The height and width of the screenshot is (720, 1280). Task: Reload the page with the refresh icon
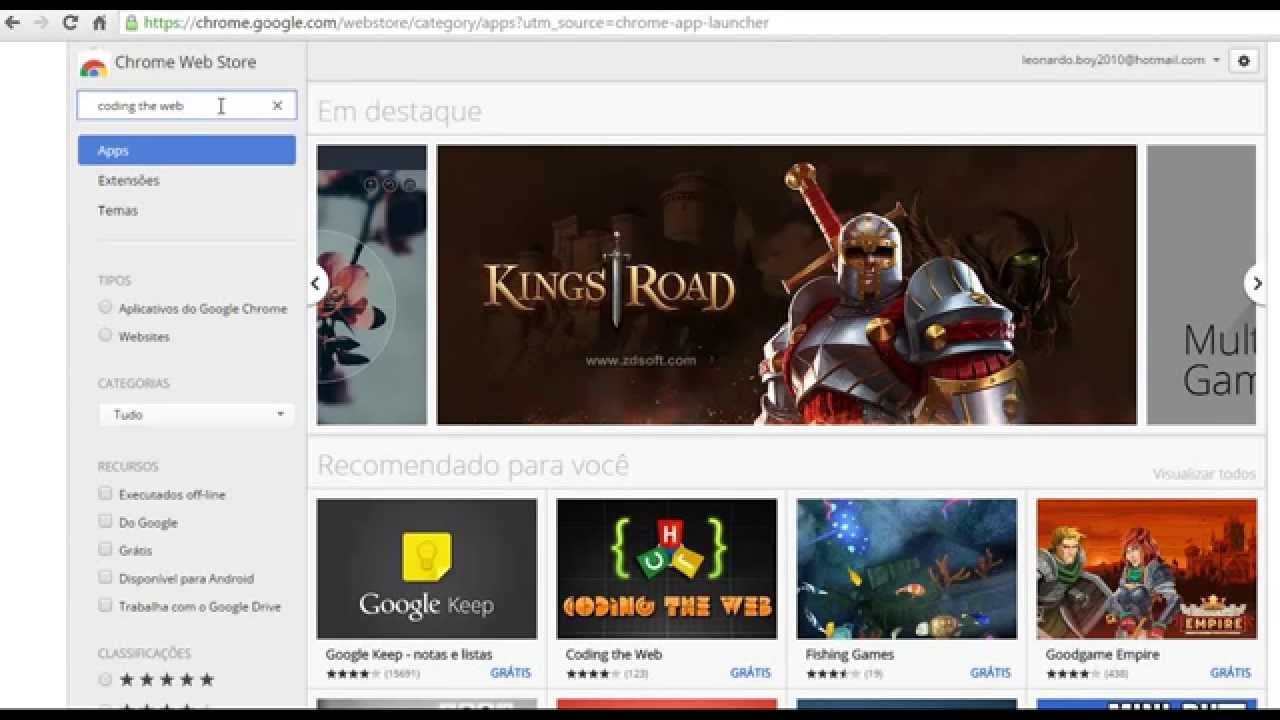(x=70, y=22)
